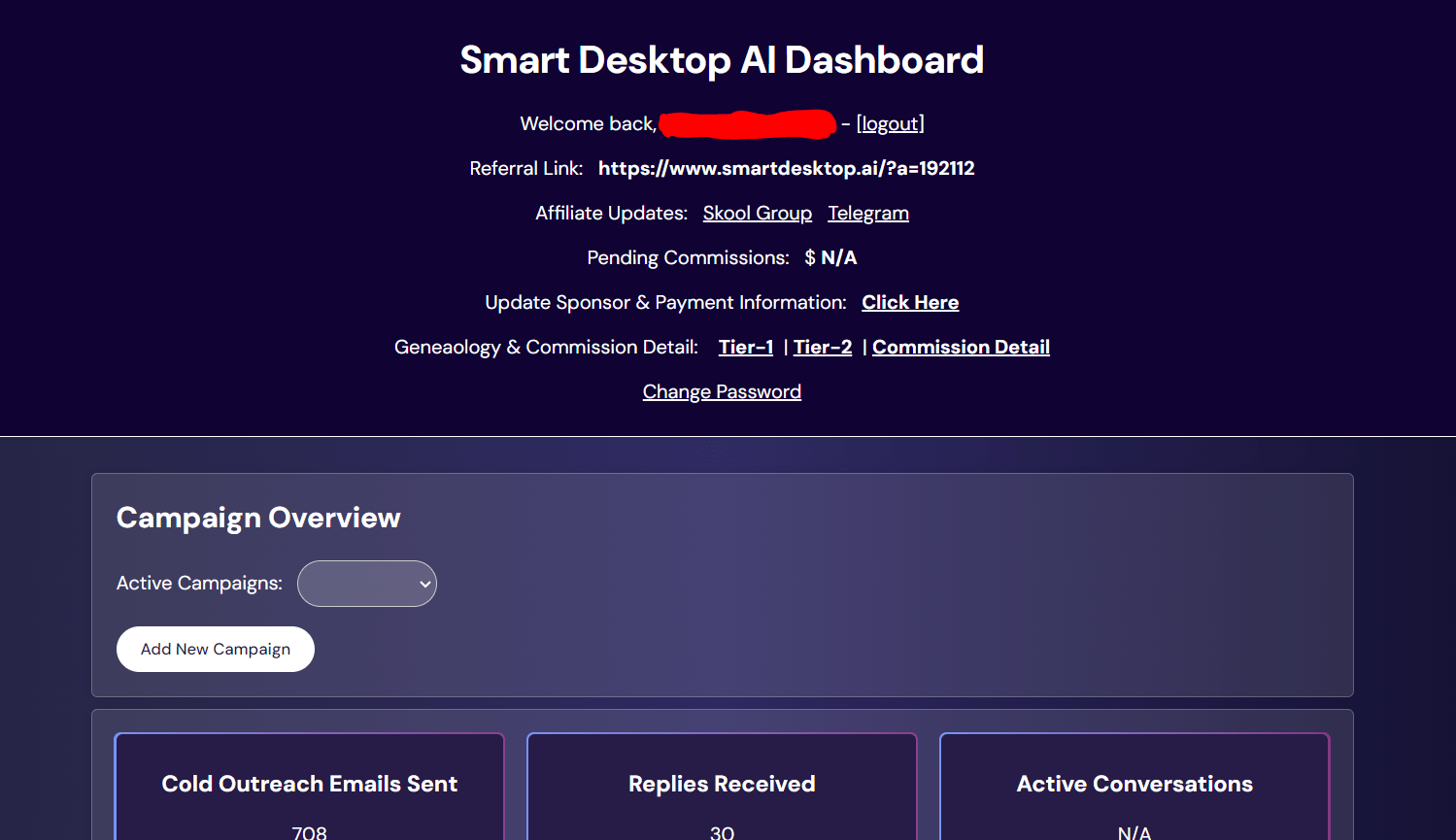
Task: Open Tier-2 genealogy link
Action: [x=823, y=347]
